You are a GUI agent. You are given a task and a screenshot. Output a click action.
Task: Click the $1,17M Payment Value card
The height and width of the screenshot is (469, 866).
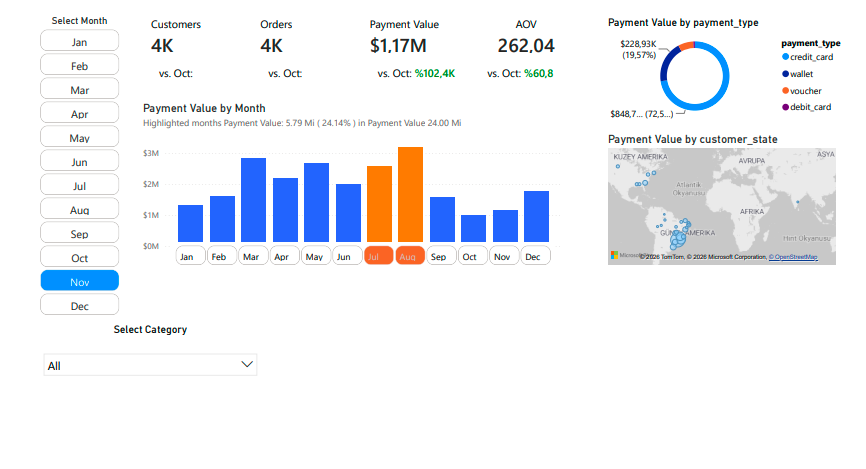tap(398, 46)
